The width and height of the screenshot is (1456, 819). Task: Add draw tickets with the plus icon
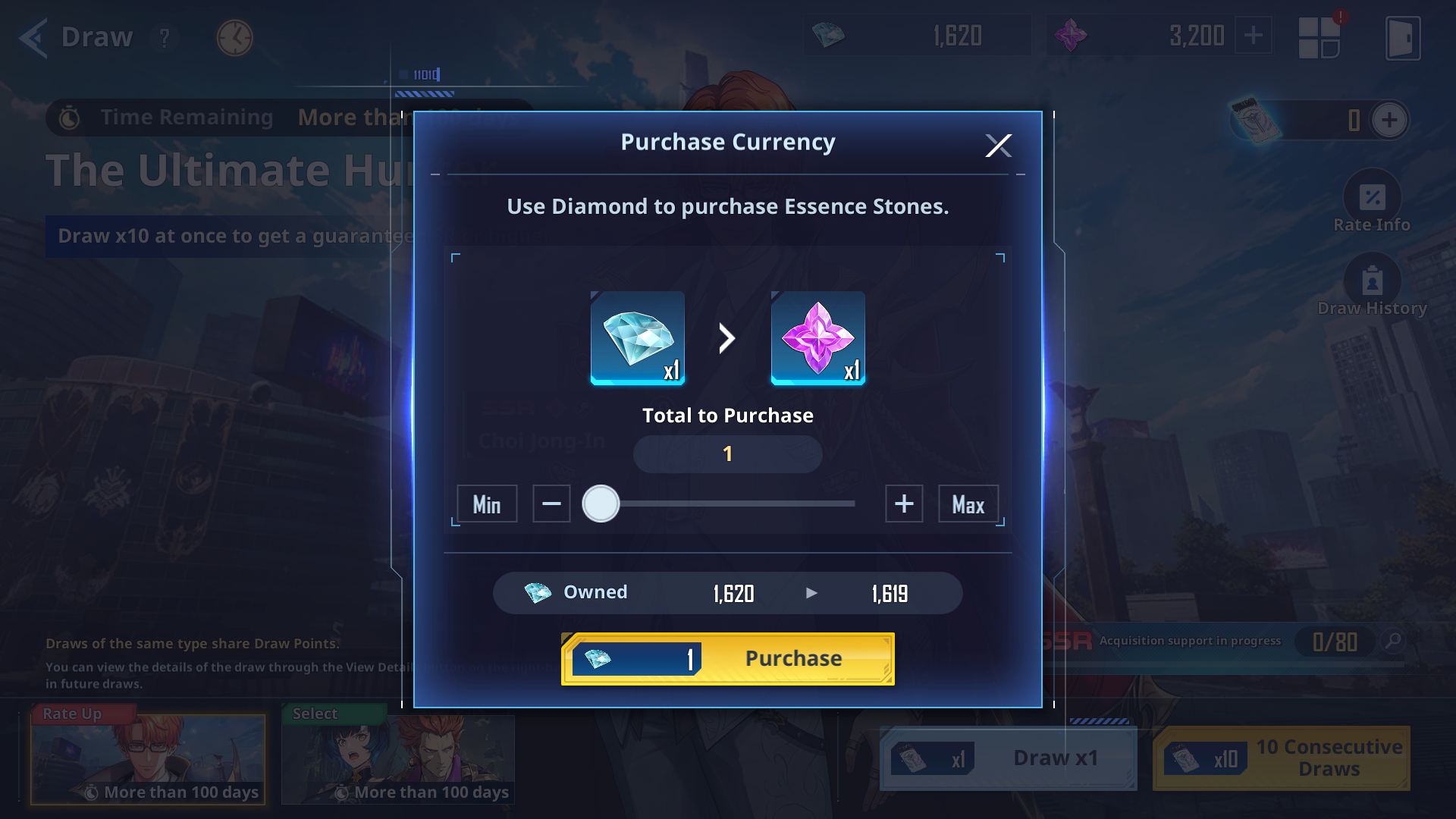pyautogui.click(x=1389, y=120)
